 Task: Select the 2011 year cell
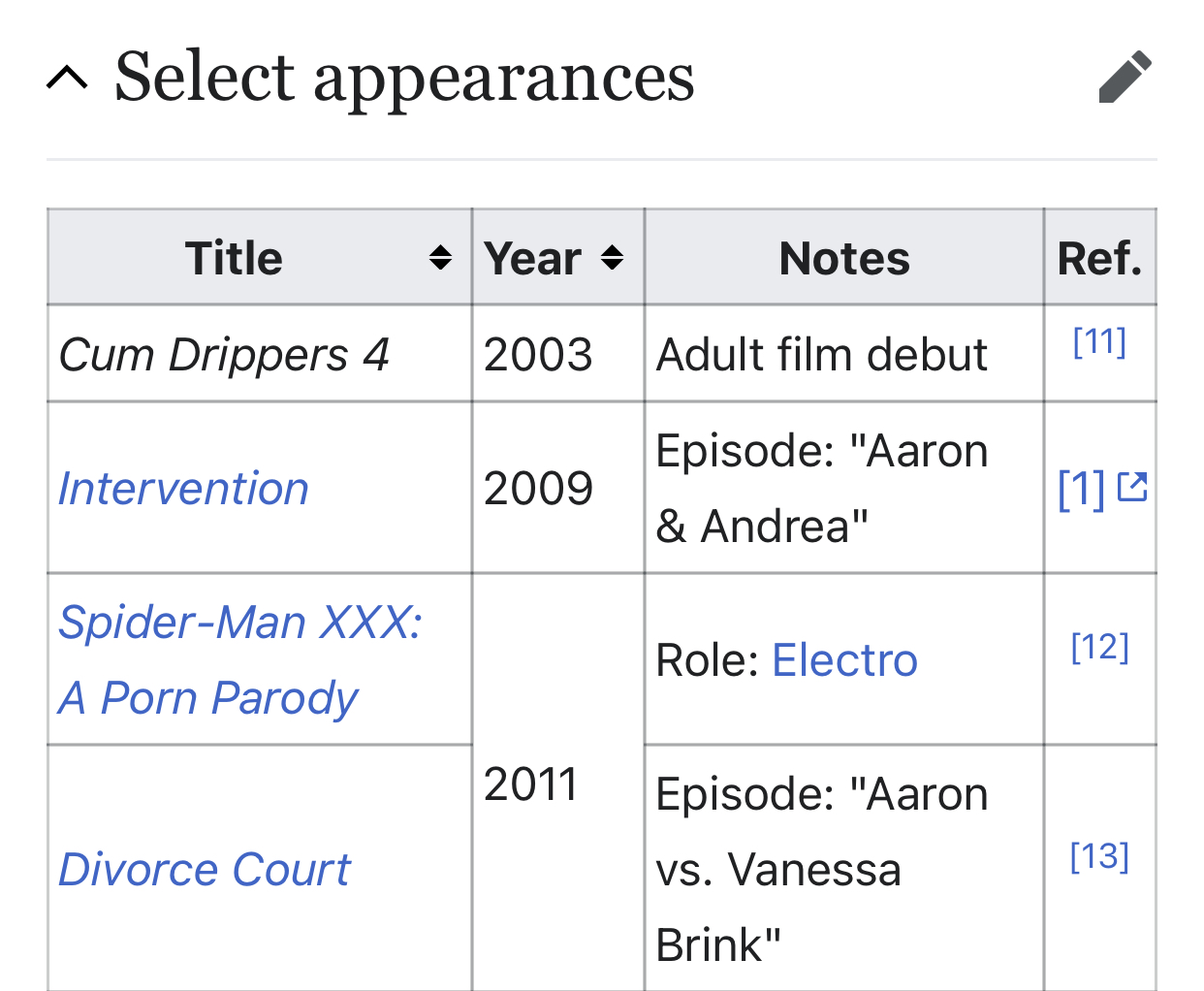click(x=558, y=783)
